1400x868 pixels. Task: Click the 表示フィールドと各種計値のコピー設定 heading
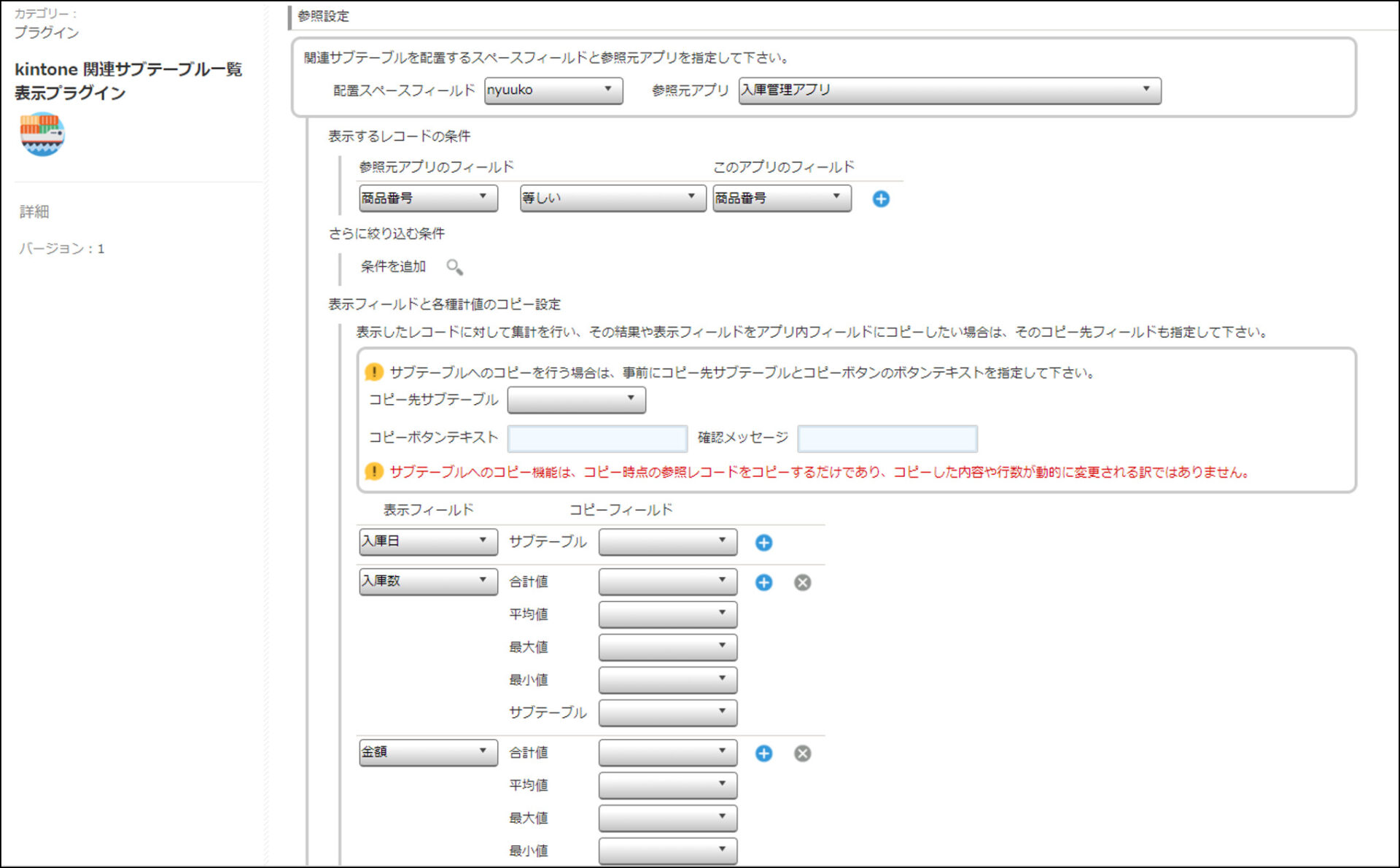click(444, 304)
